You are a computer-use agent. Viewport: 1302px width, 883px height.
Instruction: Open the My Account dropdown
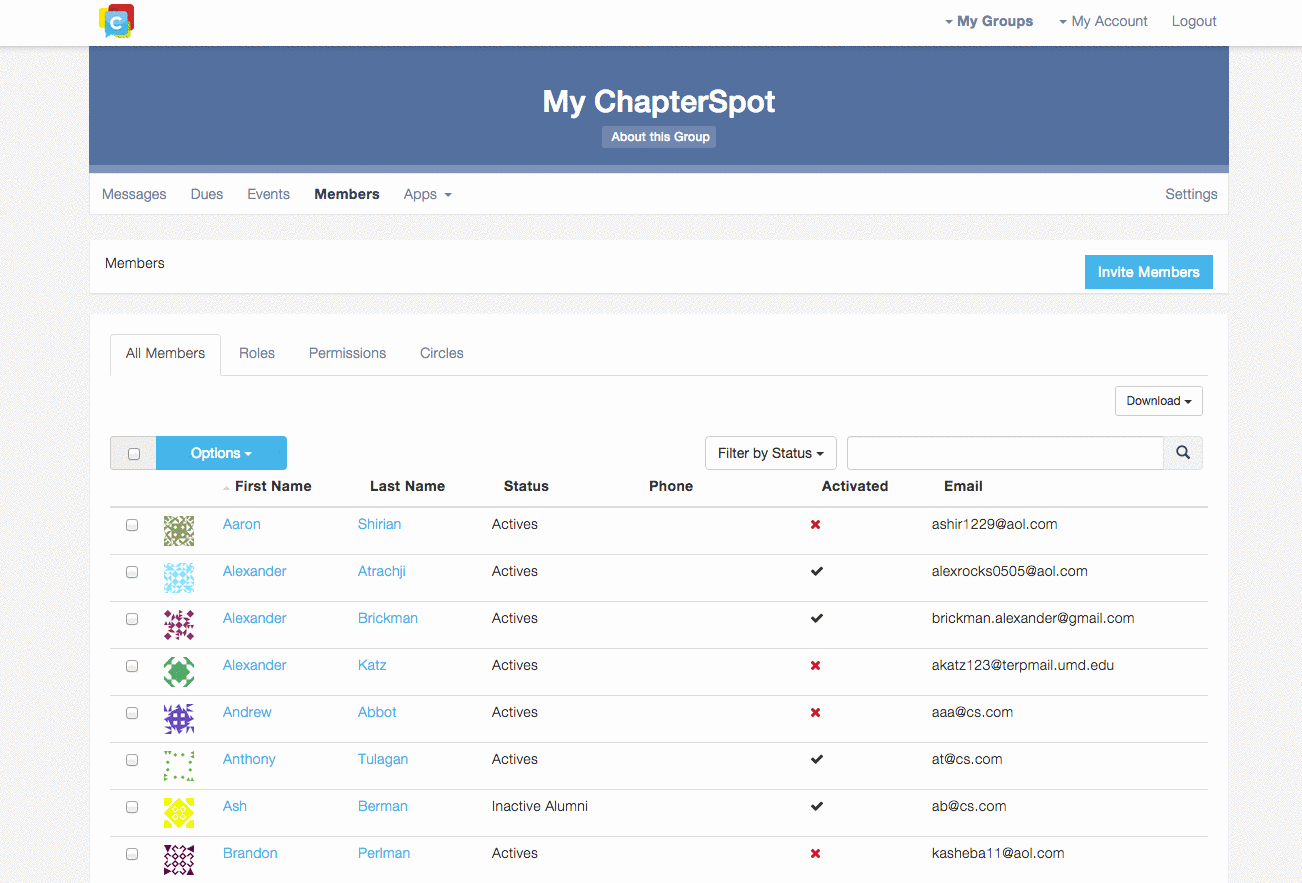[1103, 21]
